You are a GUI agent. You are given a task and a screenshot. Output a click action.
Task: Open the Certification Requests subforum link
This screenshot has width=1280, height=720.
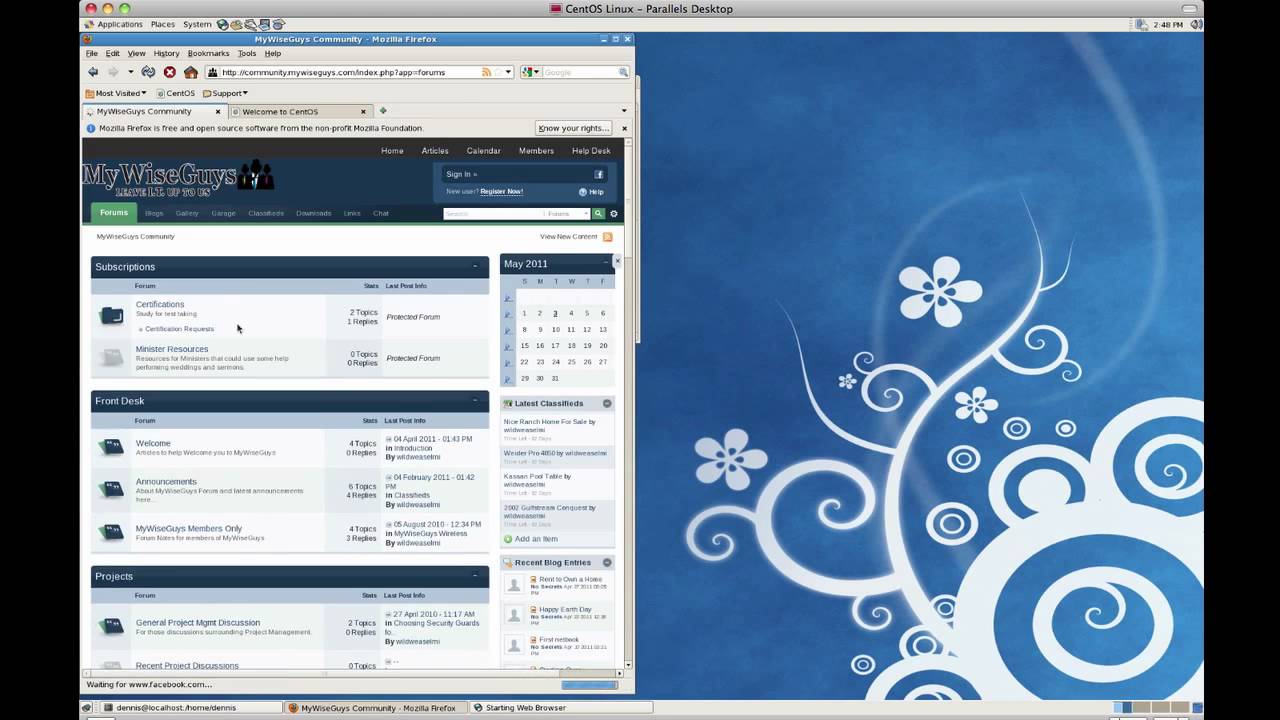click(x=179, y=329)
